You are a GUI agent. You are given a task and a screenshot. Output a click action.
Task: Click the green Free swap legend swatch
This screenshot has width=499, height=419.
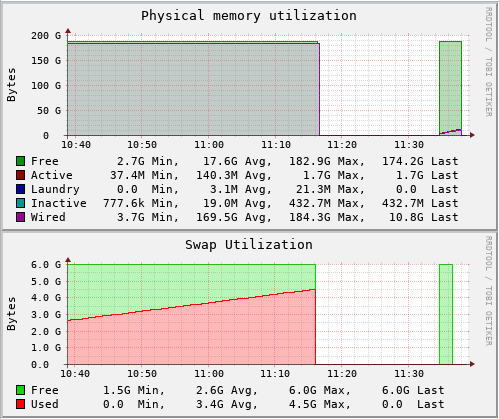tap(21, 390)
